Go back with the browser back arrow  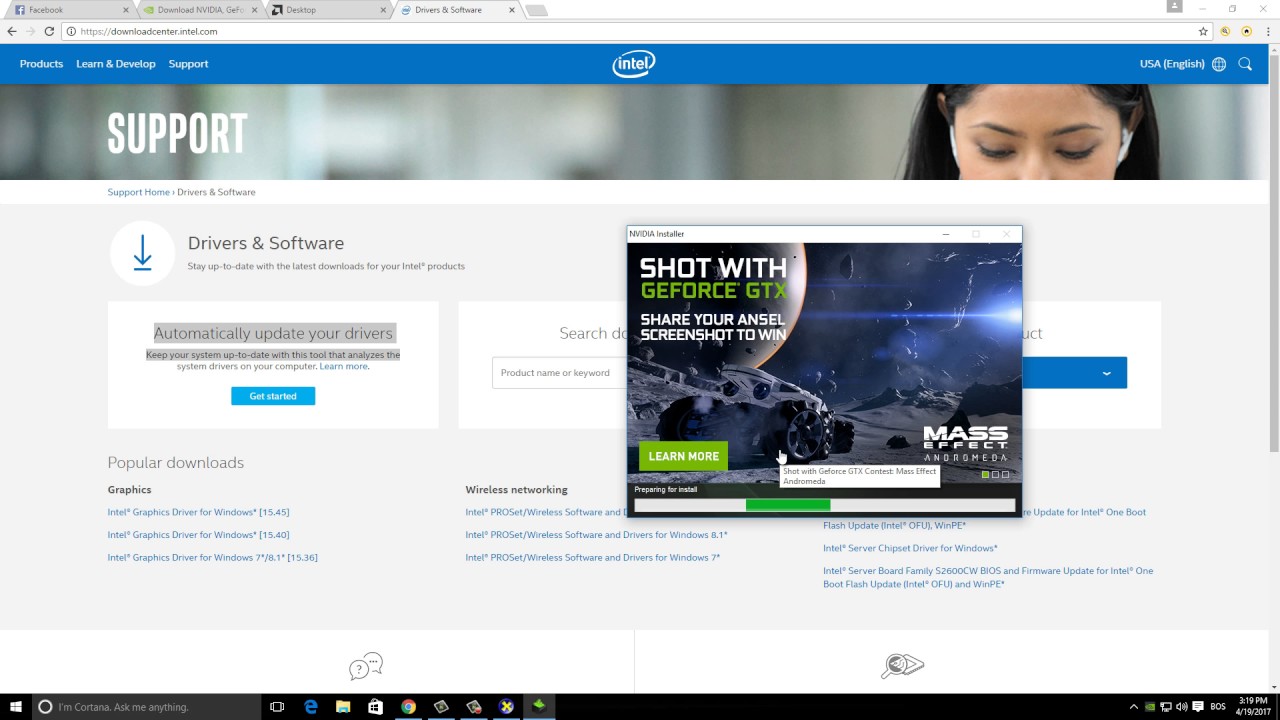tap(12, 31)
